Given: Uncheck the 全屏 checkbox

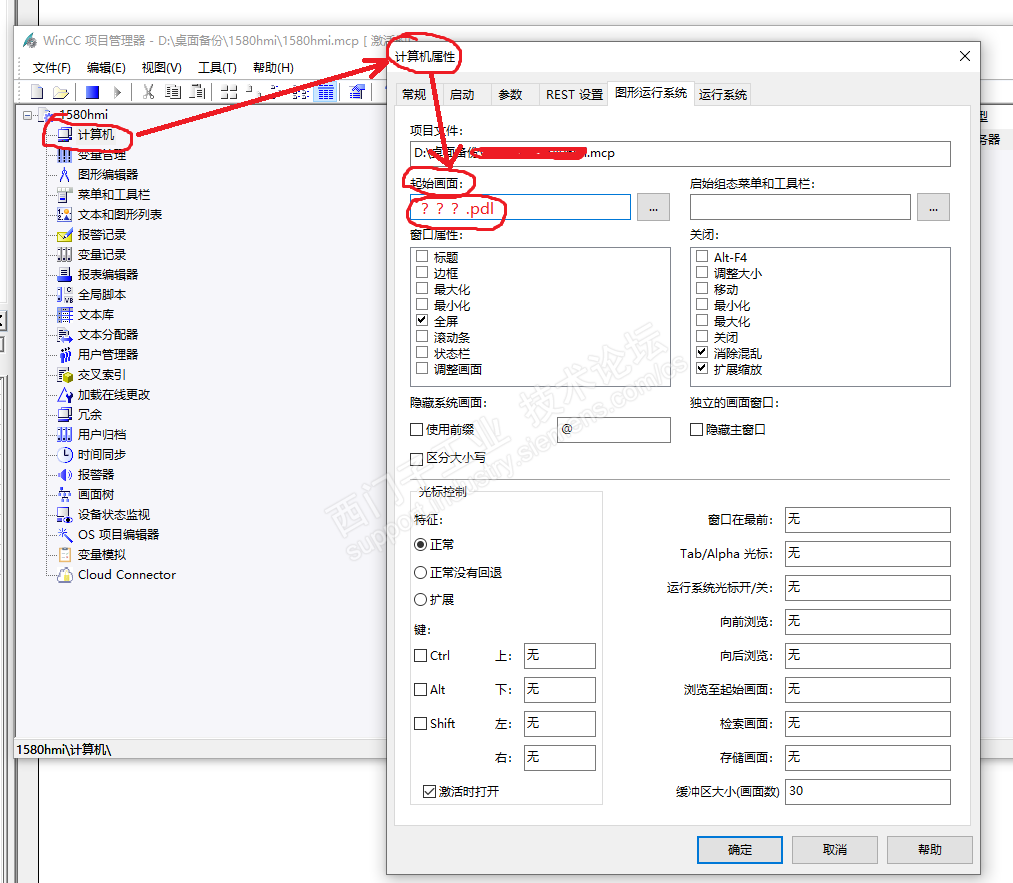Looking at the screenshot, I should click(422, 320).
